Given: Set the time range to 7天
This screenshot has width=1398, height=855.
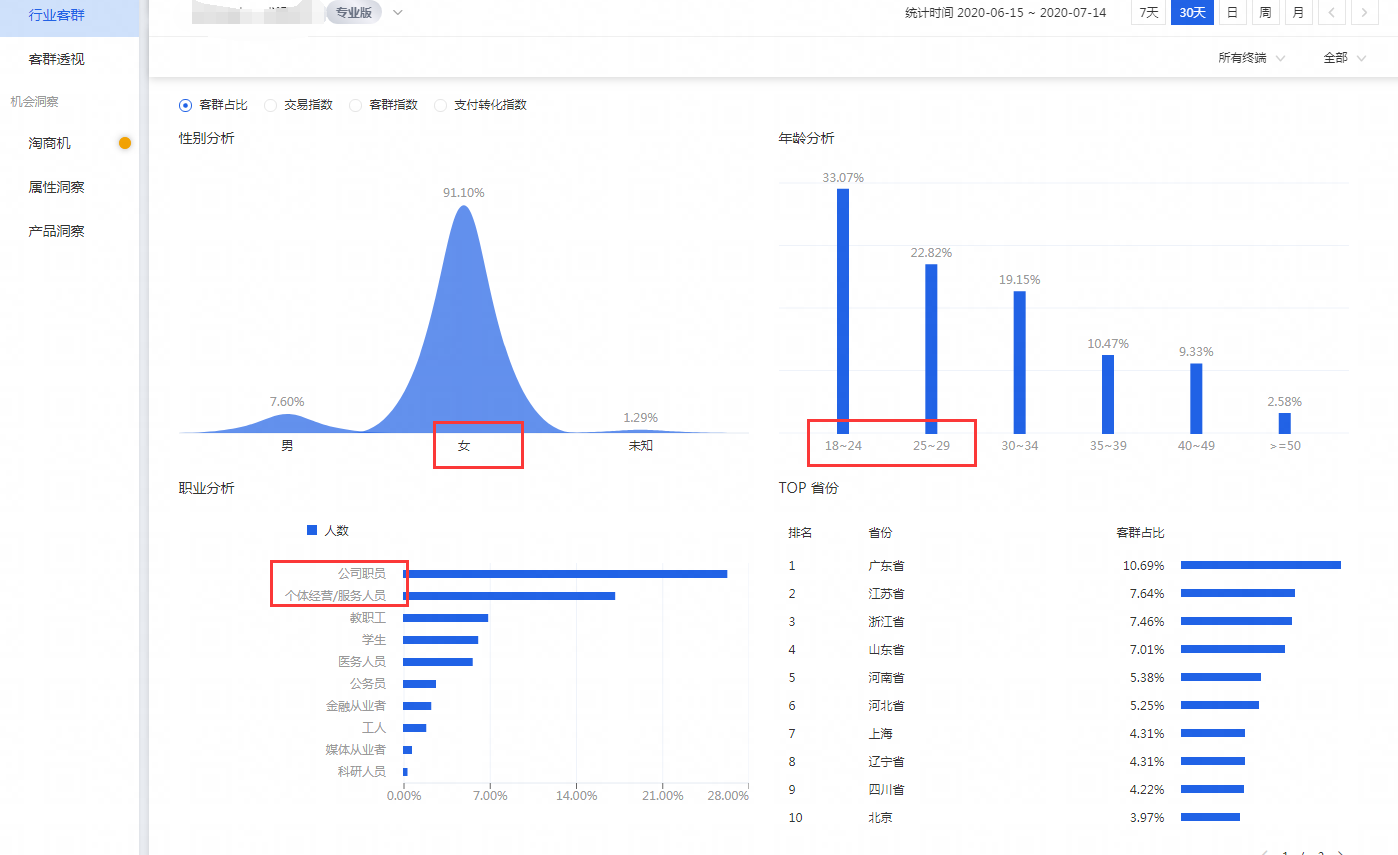Looking at the screenshot, I should point(1148,13).
